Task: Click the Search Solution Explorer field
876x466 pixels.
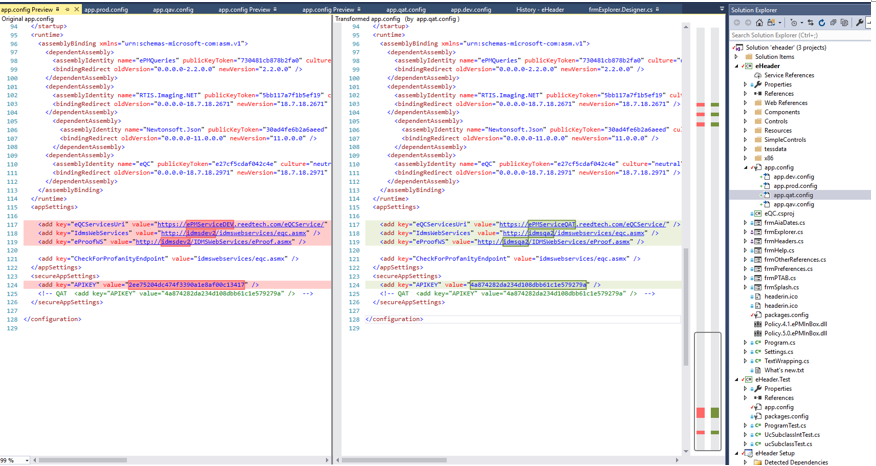Action: pyautogui.click(x=799, y=35)
